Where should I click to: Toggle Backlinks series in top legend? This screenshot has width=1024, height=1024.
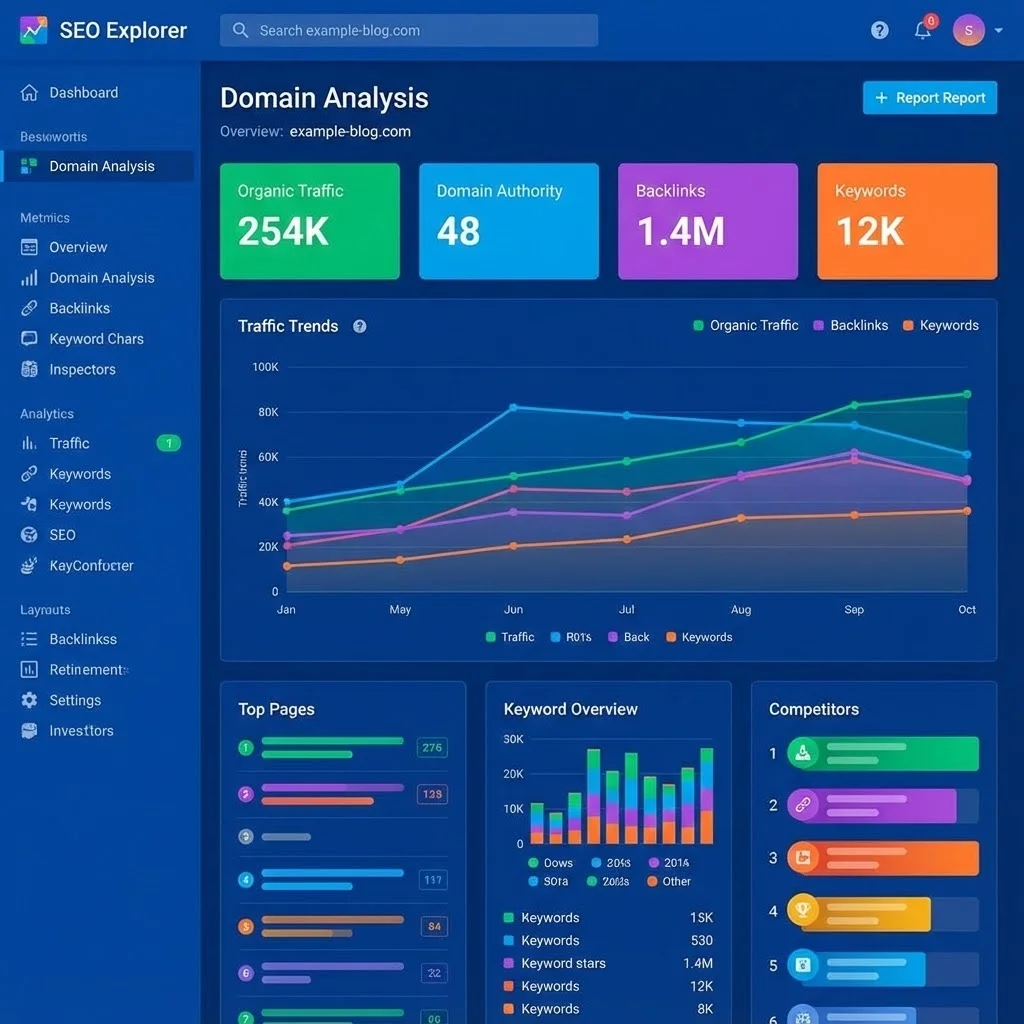[x=850, y=325]
